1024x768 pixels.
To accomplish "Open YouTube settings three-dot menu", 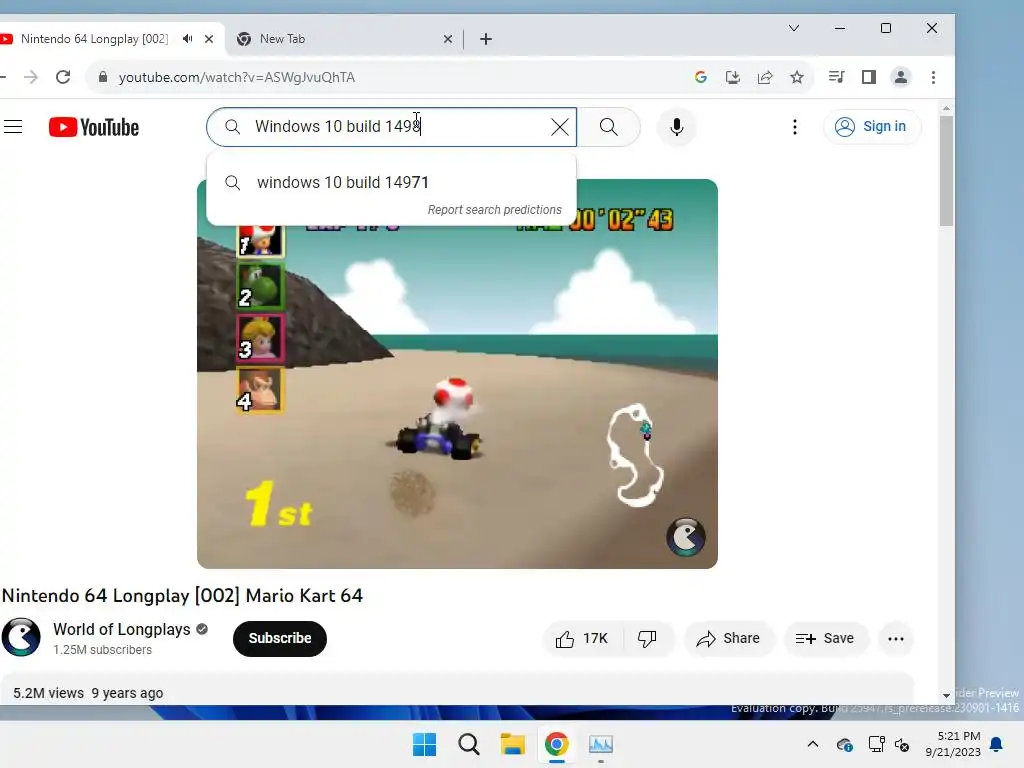I will click(795, 127).
